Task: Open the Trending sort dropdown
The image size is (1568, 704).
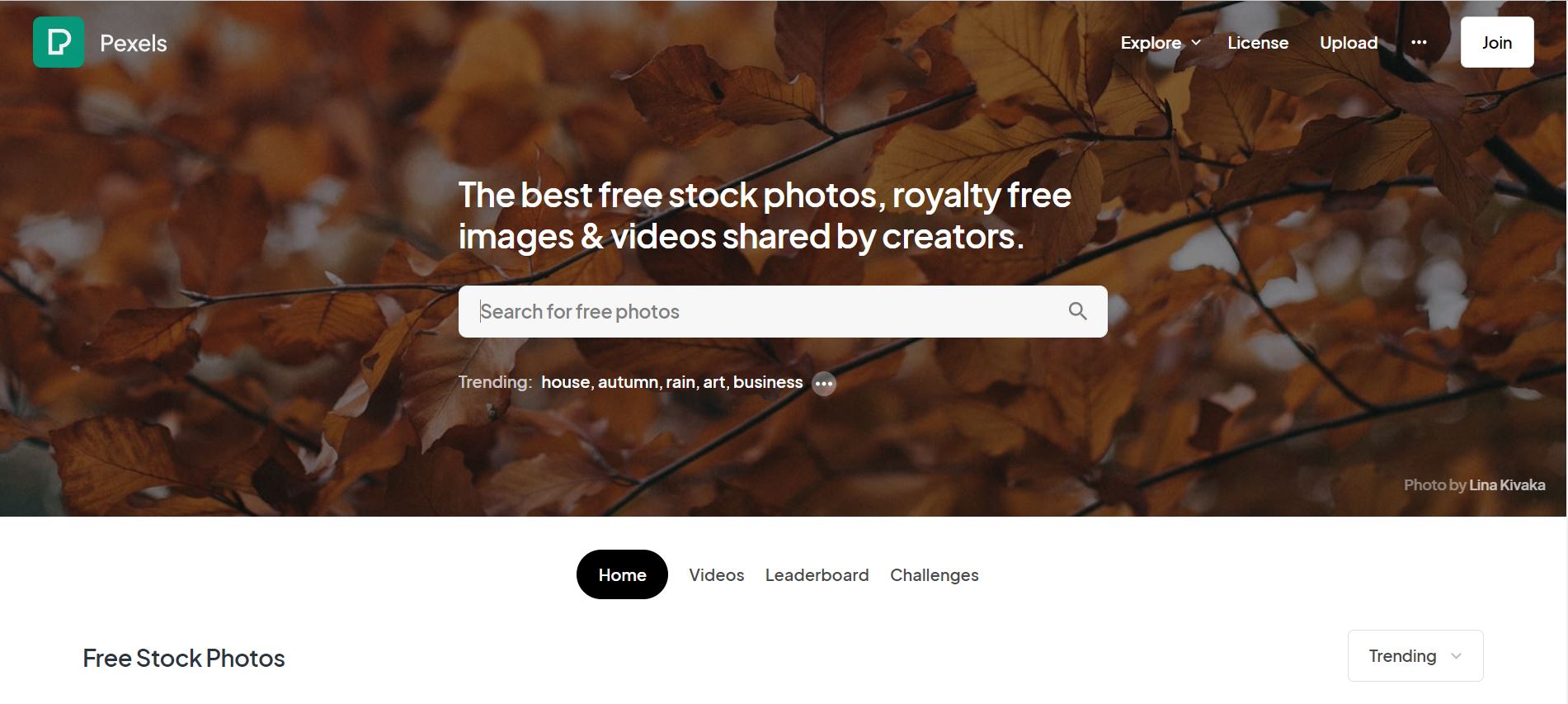Action: [1415, 656]
